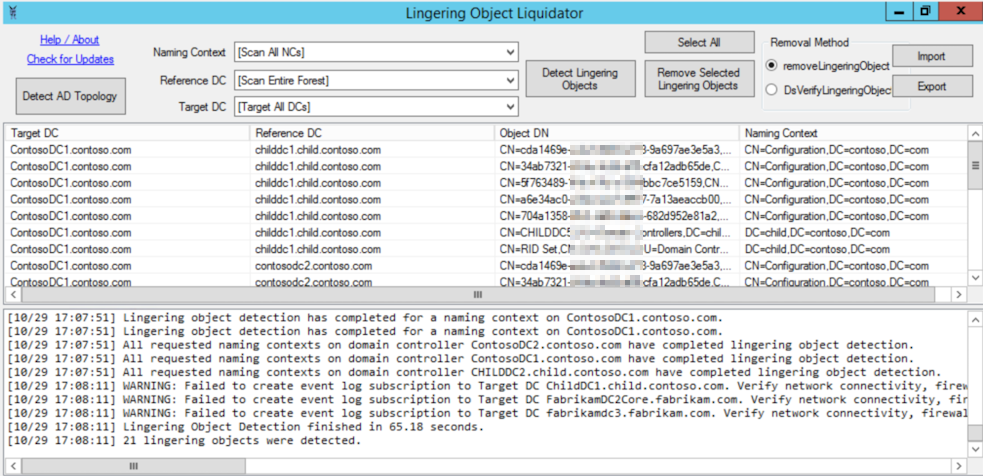
Task: Click log pane scroll up arrow
Action: 974,319
